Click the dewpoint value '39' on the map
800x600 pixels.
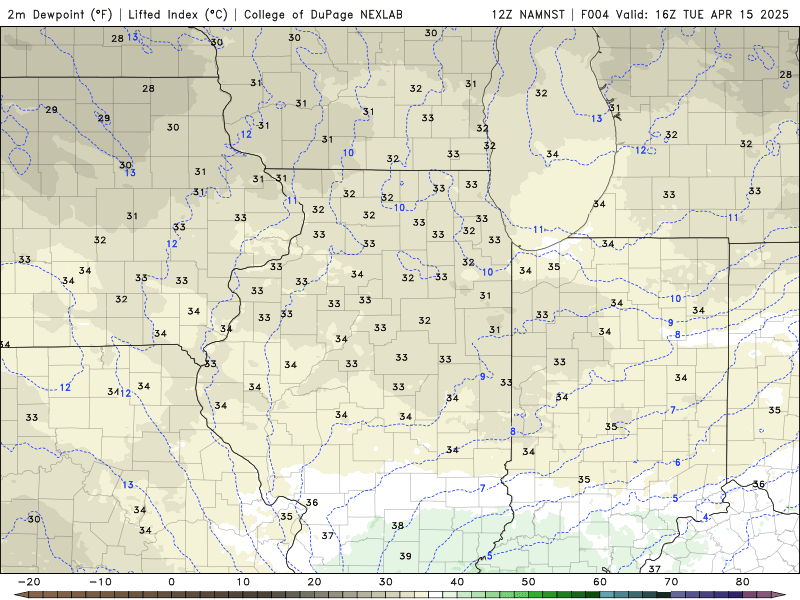tap(406, 556)
